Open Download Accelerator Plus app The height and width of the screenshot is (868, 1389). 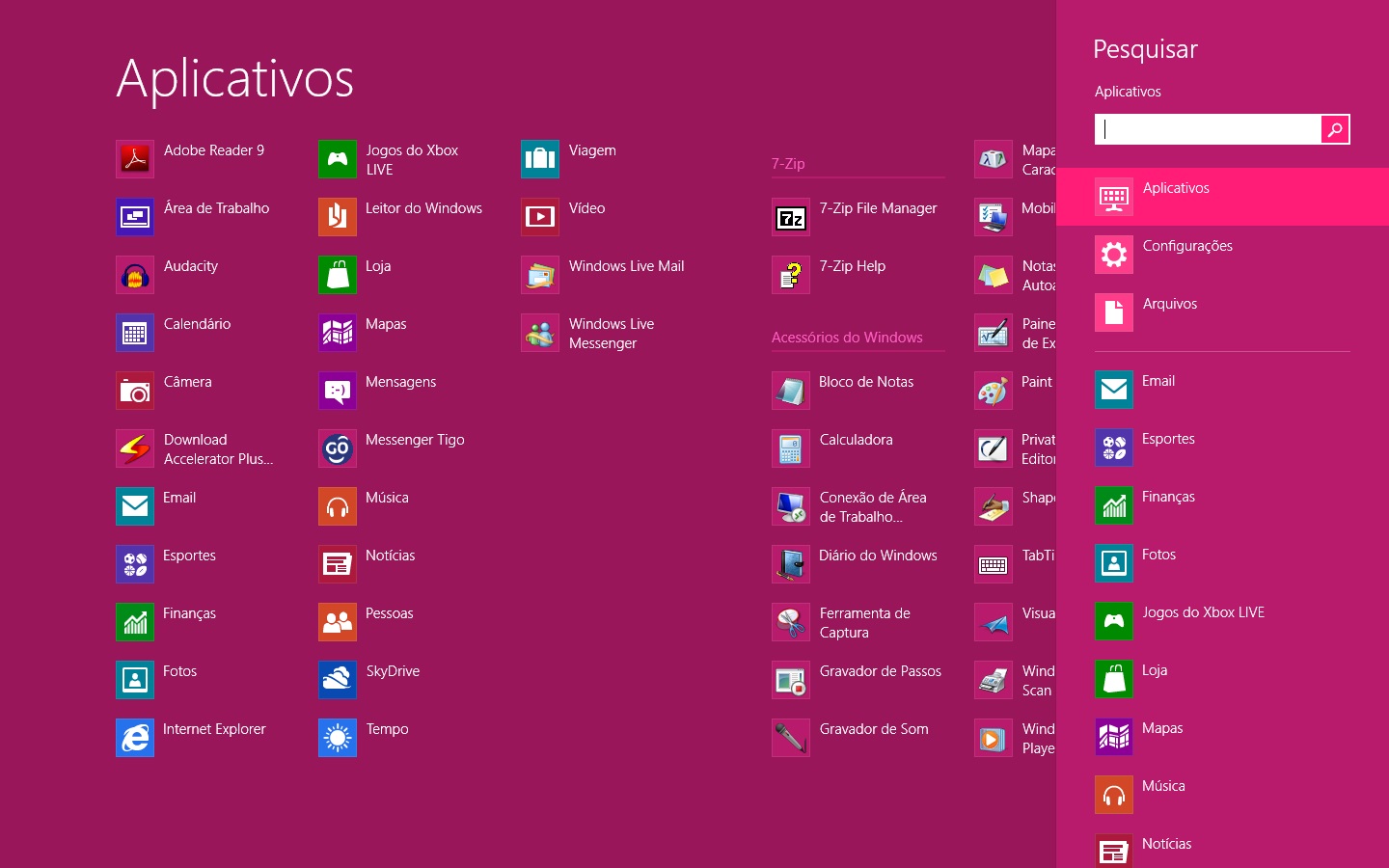[135, 448]
